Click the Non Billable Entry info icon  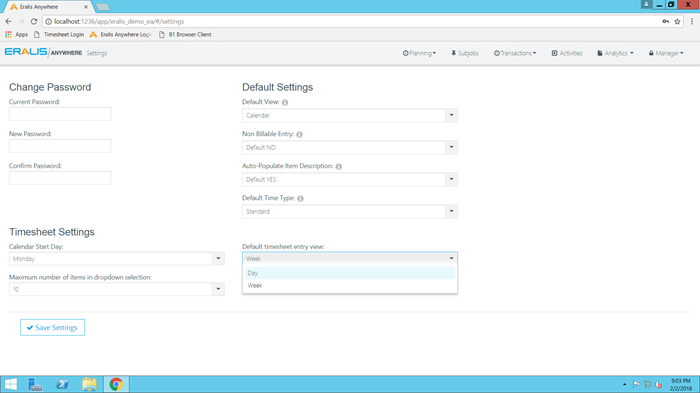300,134
